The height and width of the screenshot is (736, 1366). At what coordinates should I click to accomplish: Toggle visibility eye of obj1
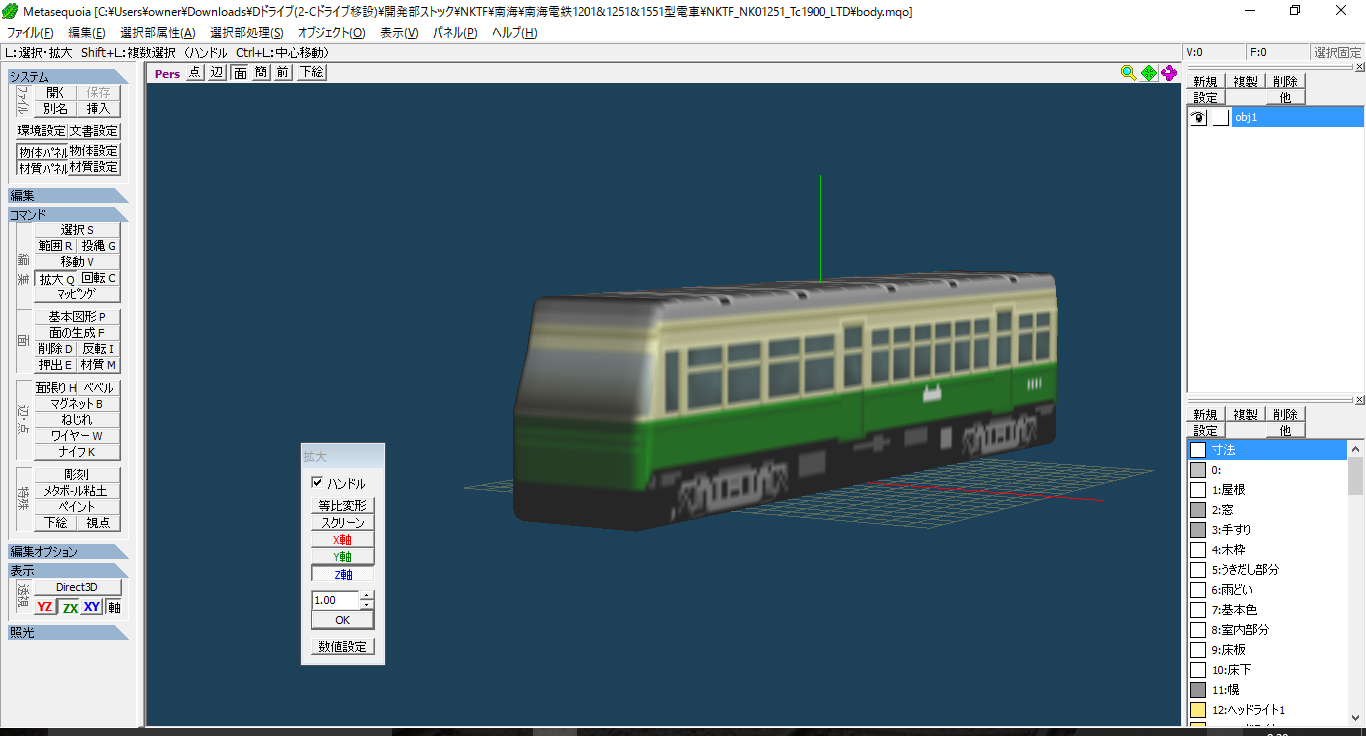tap(1199, 117)
